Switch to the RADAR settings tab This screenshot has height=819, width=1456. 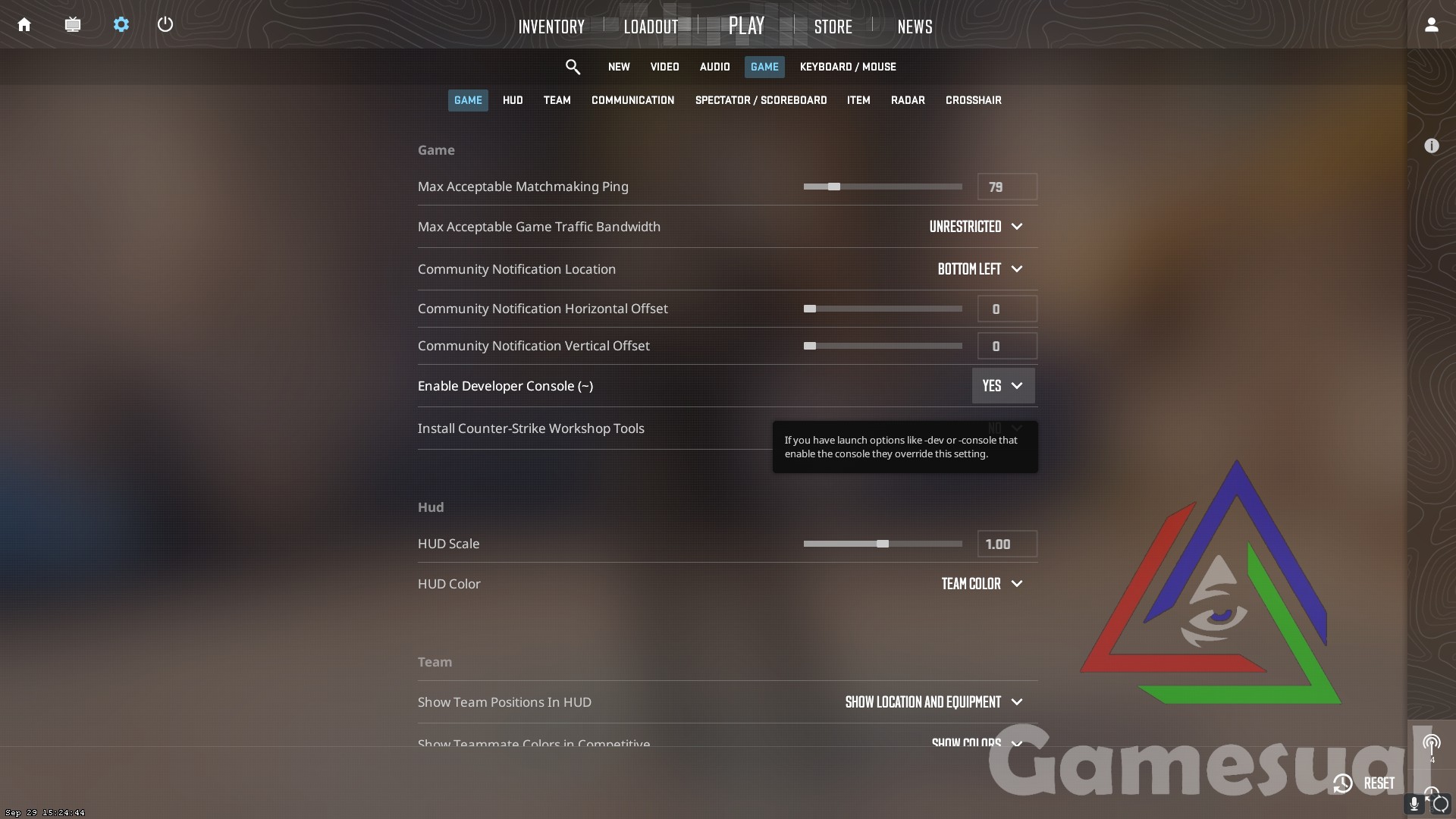(908, 99)
